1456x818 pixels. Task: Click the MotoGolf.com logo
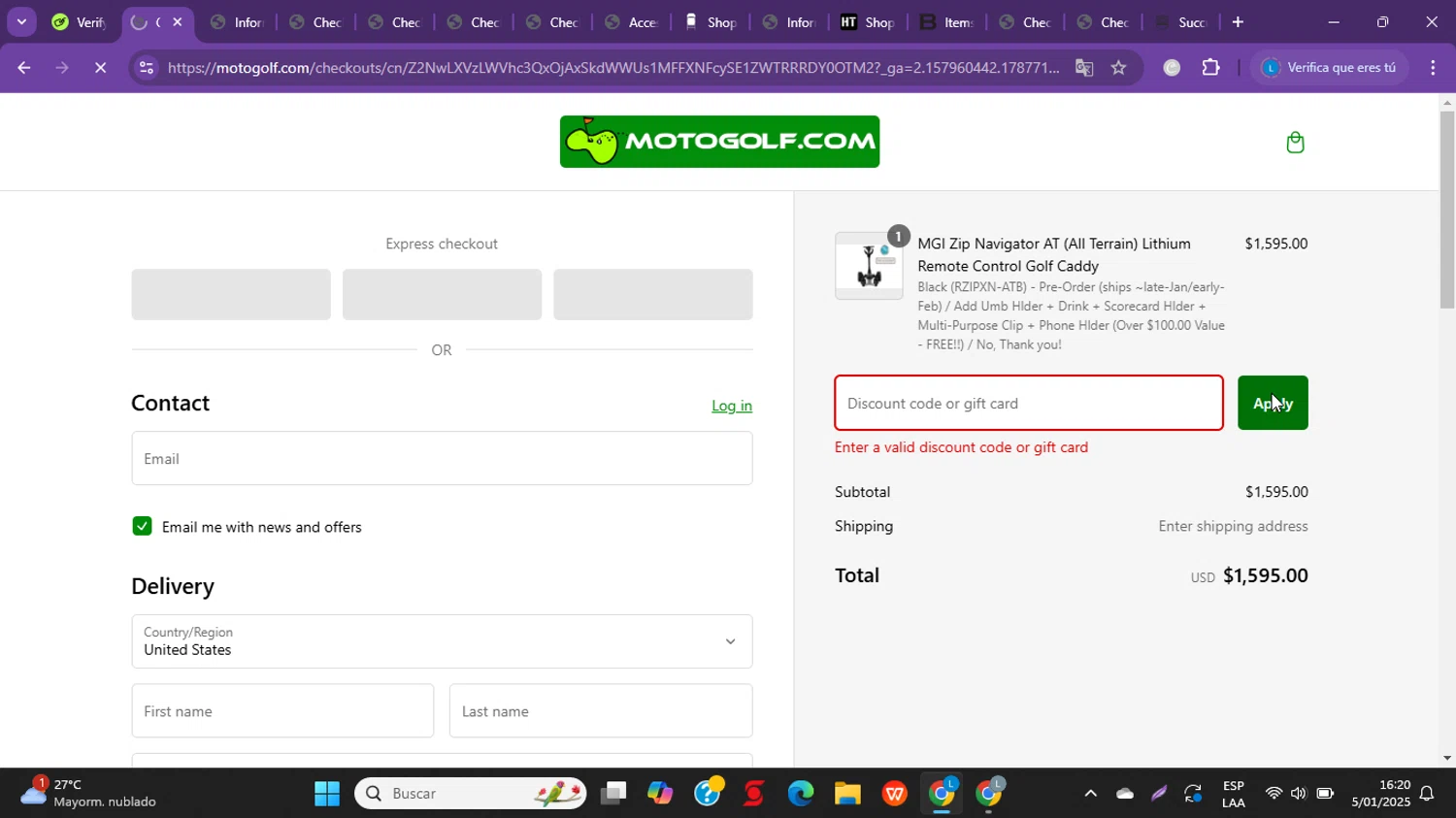coord(719,142)
